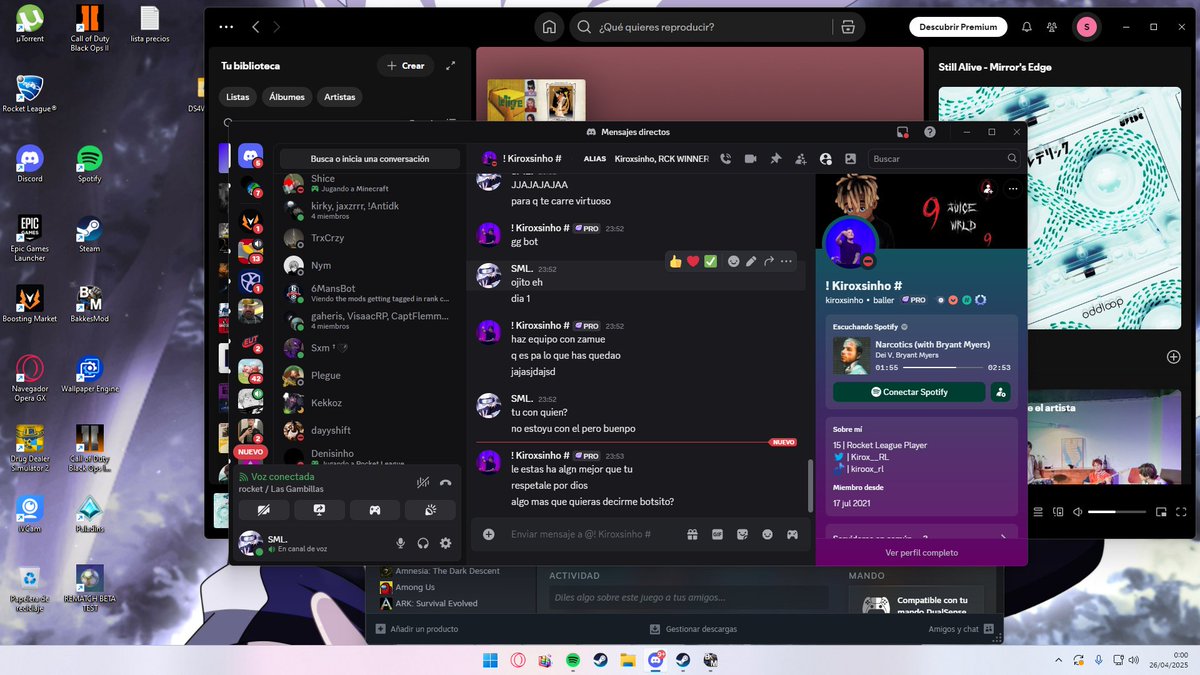Open profile more options three dots
This screenshot has width=1200, height=675.
point(1012,188)
